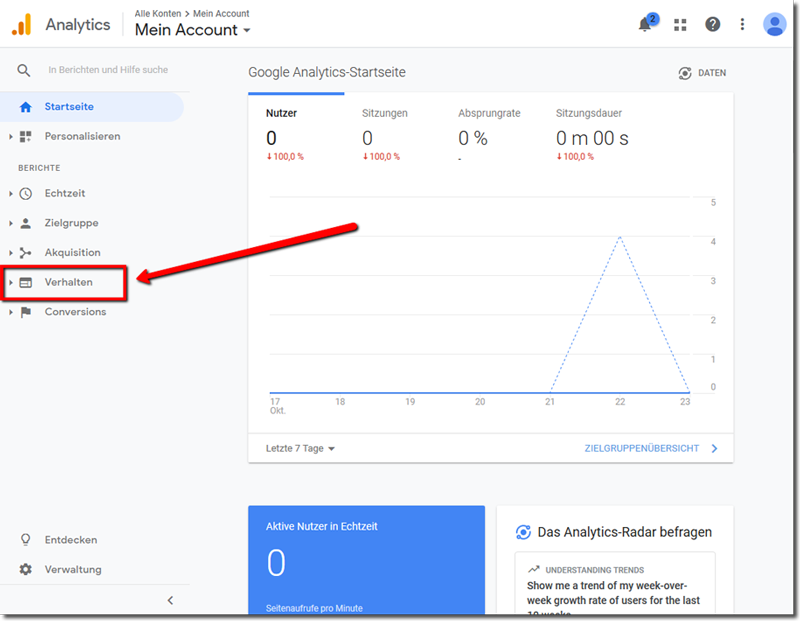The width and height of the screenshot is (800, 621).
Task: Click the Verhalten window icon
Action: (26, 282)
